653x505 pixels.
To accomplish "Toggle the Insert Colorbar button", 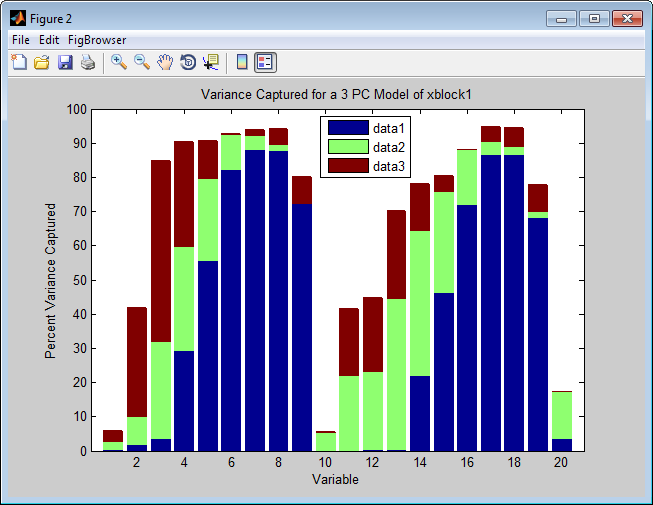I will 241,62.
